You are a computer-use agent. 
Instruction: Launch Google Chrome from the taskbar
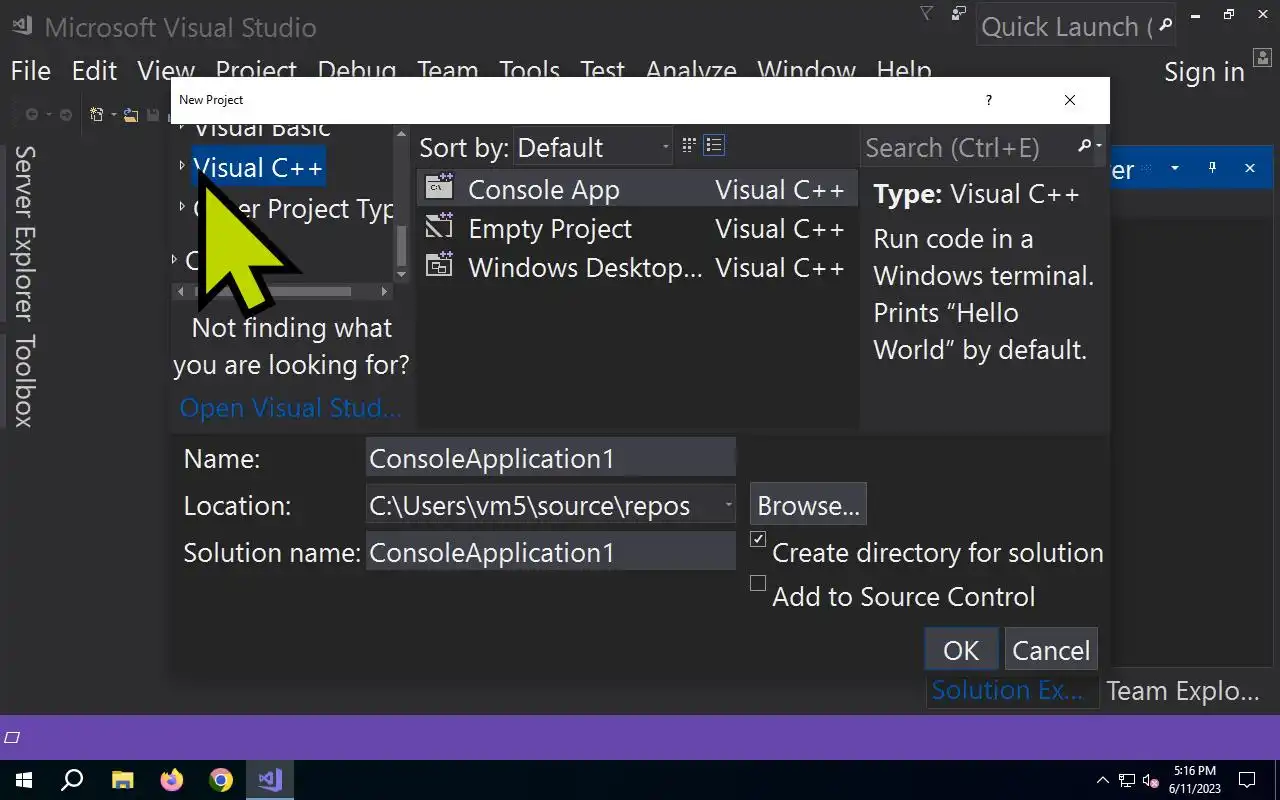221,780
